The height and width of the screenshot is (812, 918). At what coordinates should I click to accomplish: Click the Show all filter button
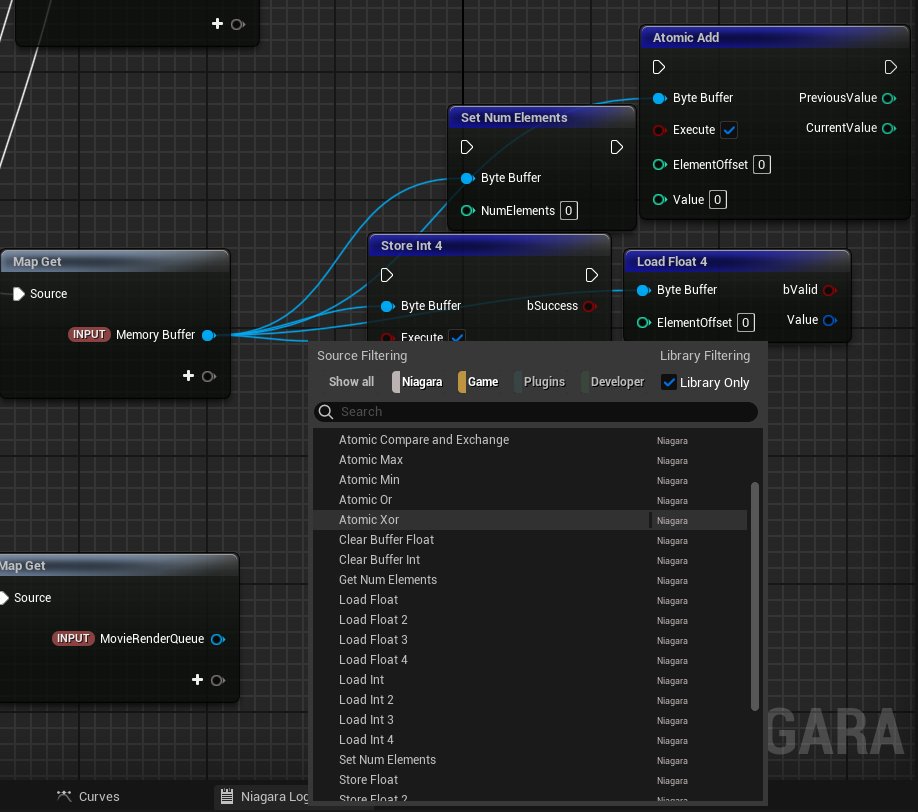coord(351,382)
